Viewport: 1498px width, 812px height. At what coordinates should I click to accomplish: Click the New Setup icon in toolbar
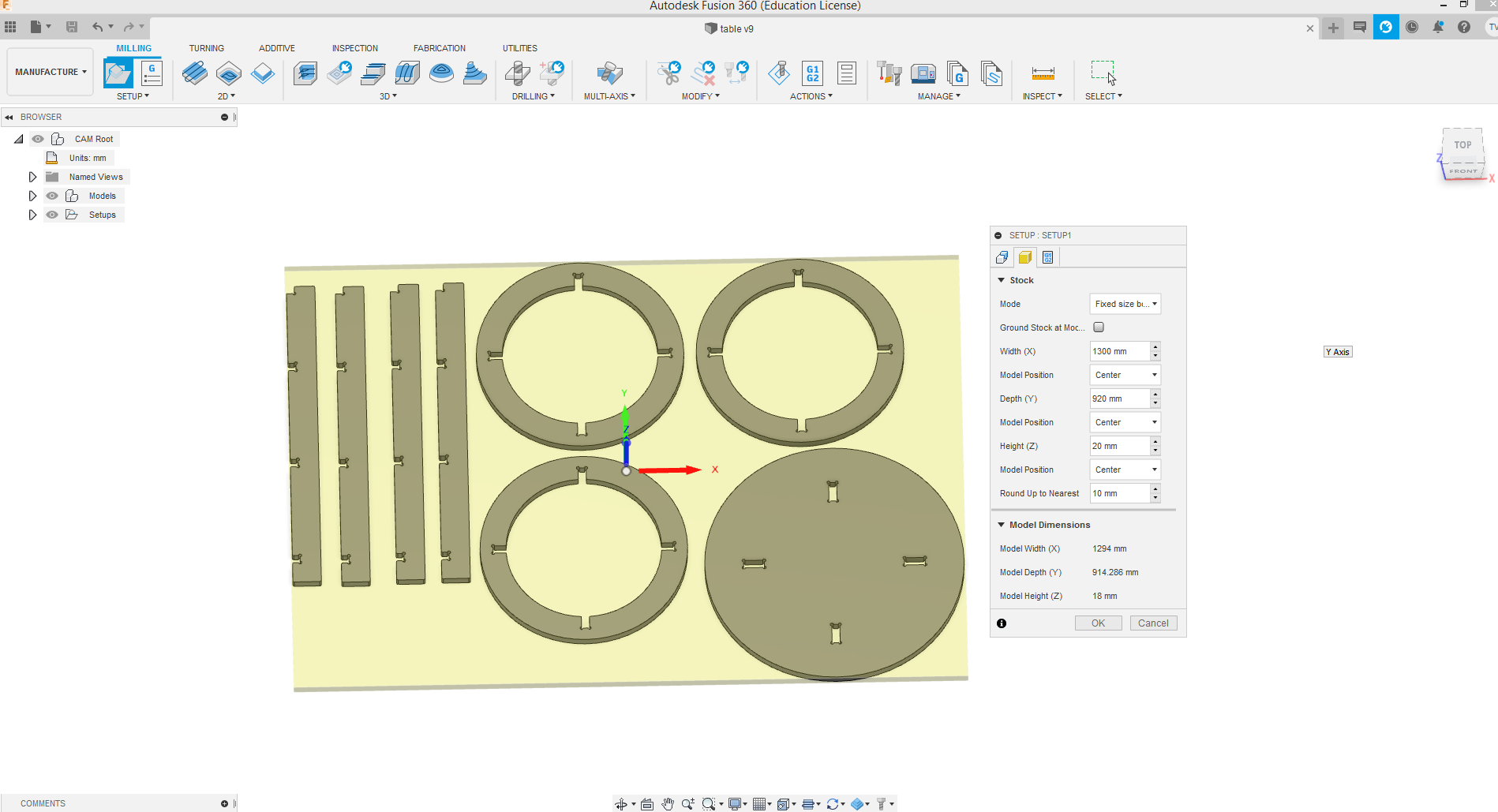point(118,73)
